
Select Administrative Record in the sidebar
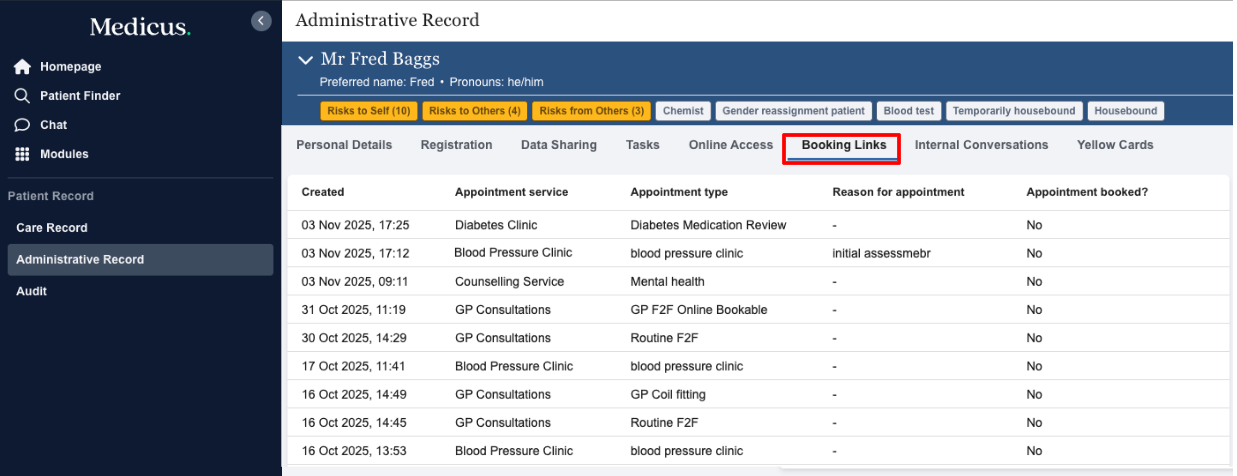coord(80,260)
